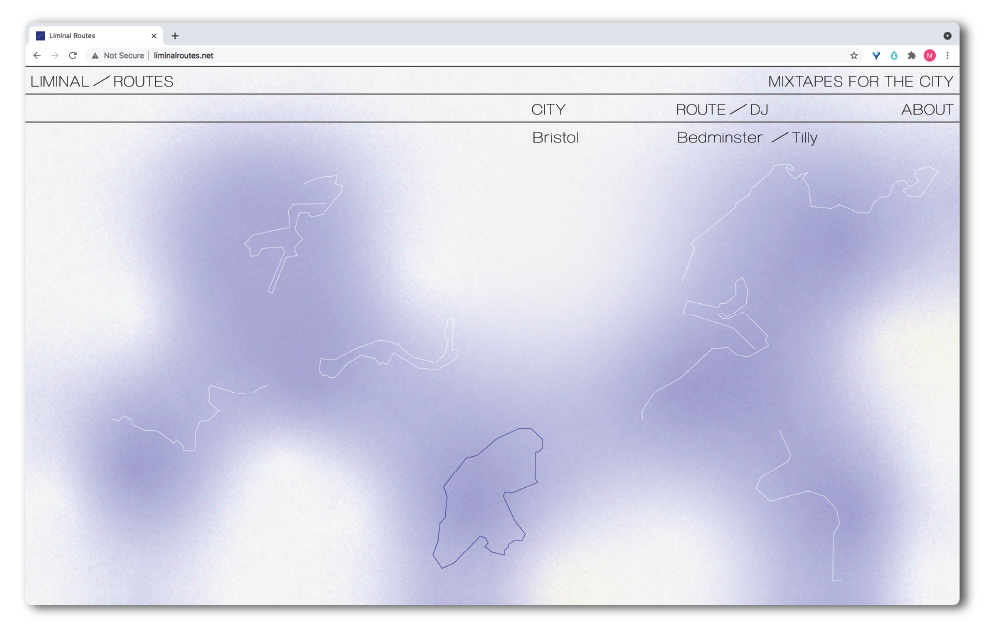985x629 pixels.
Task: Open the Chrome three-dot menu
Action: coord(947,56)
